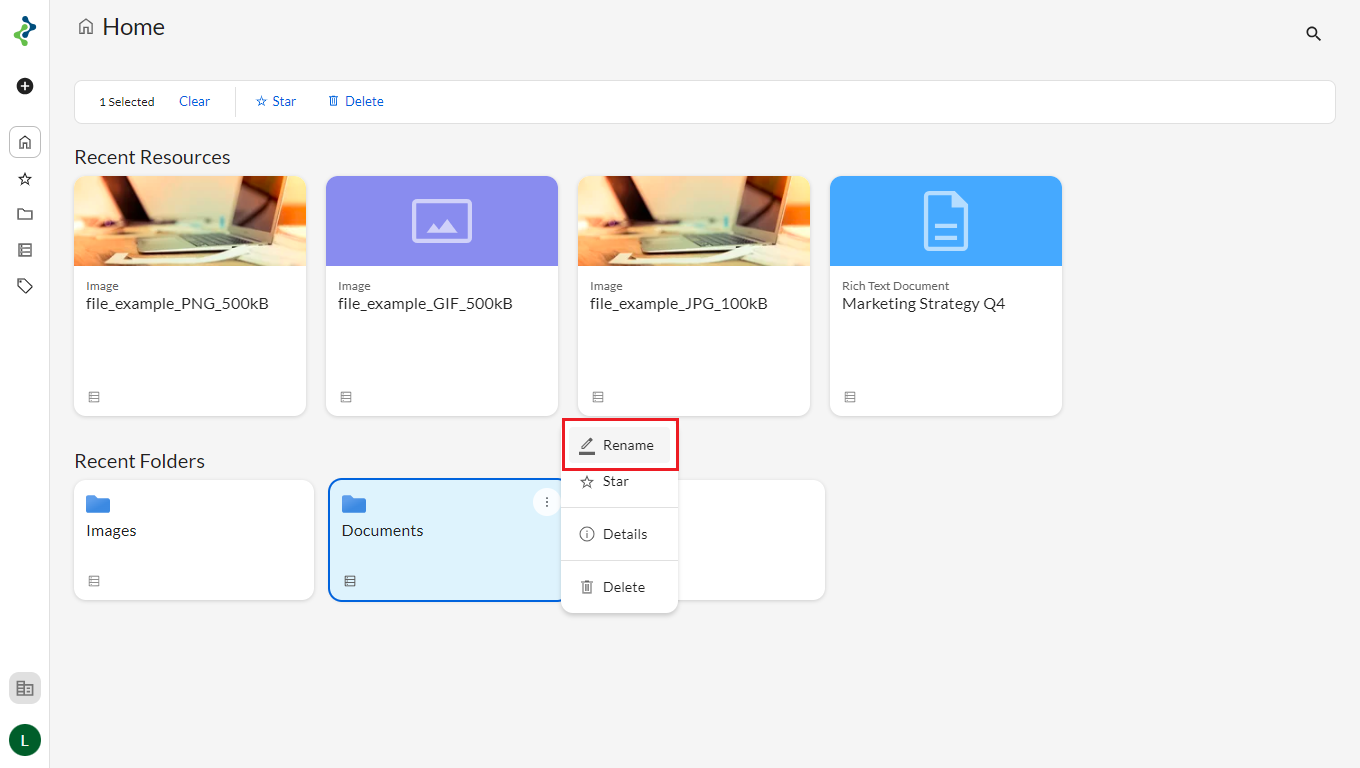Click the list view icon in sidebar
The height and width of the screenshot is (768, 1360).
(25, 250)
